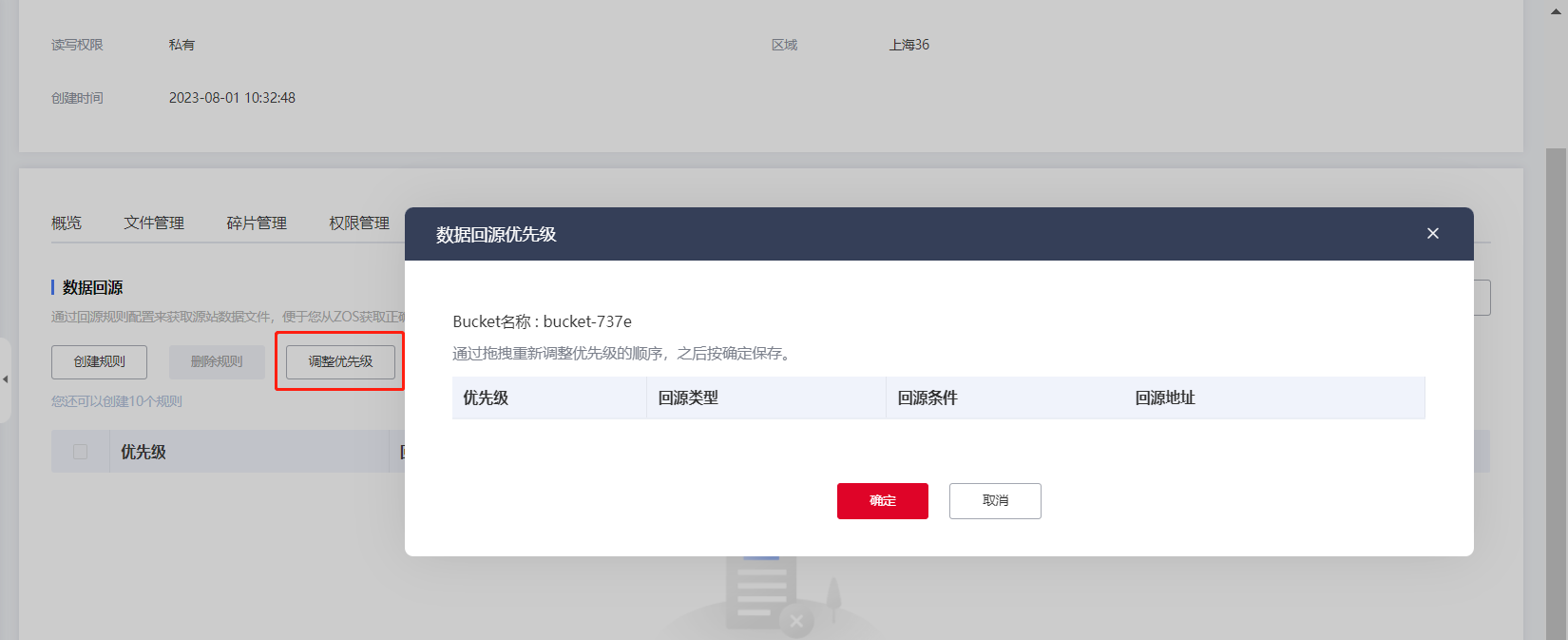The height and width of the screenshot is (640, 1568).
Task: Click the red 确定 button
Action: tap(882, 501)
